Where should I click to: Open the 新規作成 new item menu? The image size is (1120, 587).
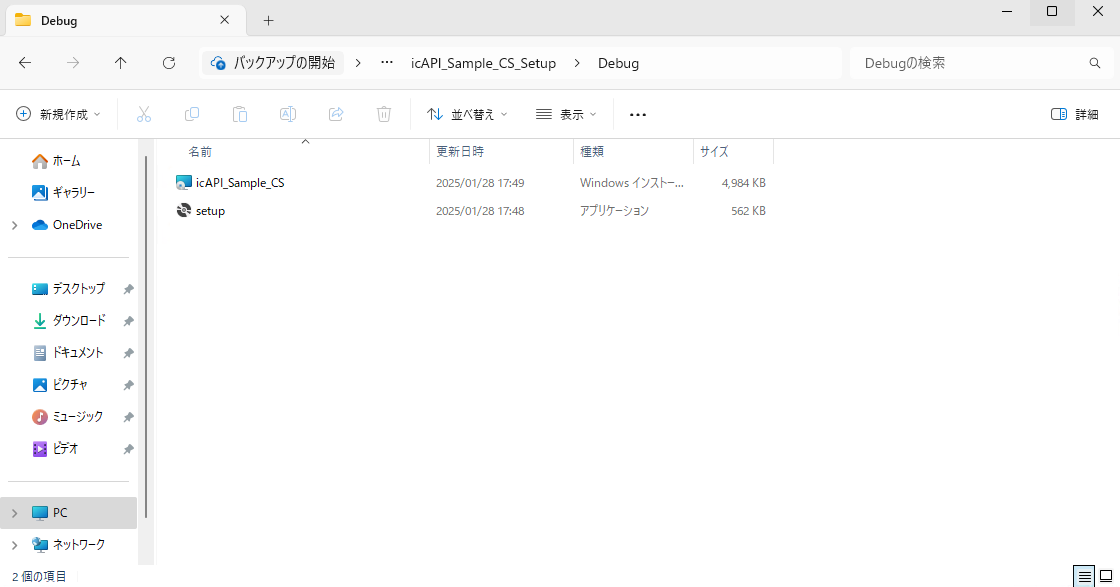[x=59, y=114]
